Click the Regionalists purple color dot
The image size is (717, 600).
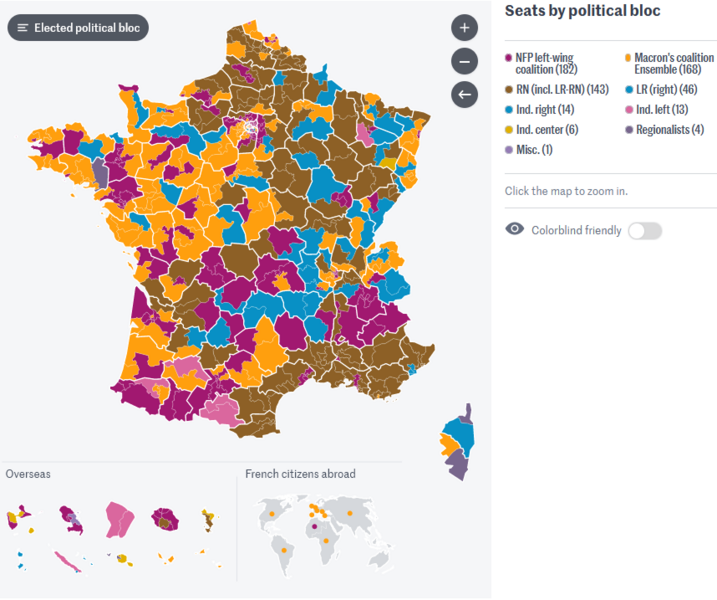click(628, 130)
